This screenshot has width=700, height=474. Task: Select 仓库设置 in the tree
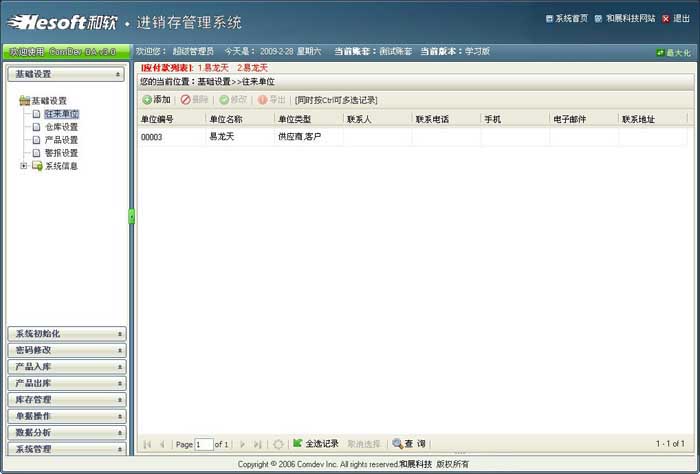point(60,127)
